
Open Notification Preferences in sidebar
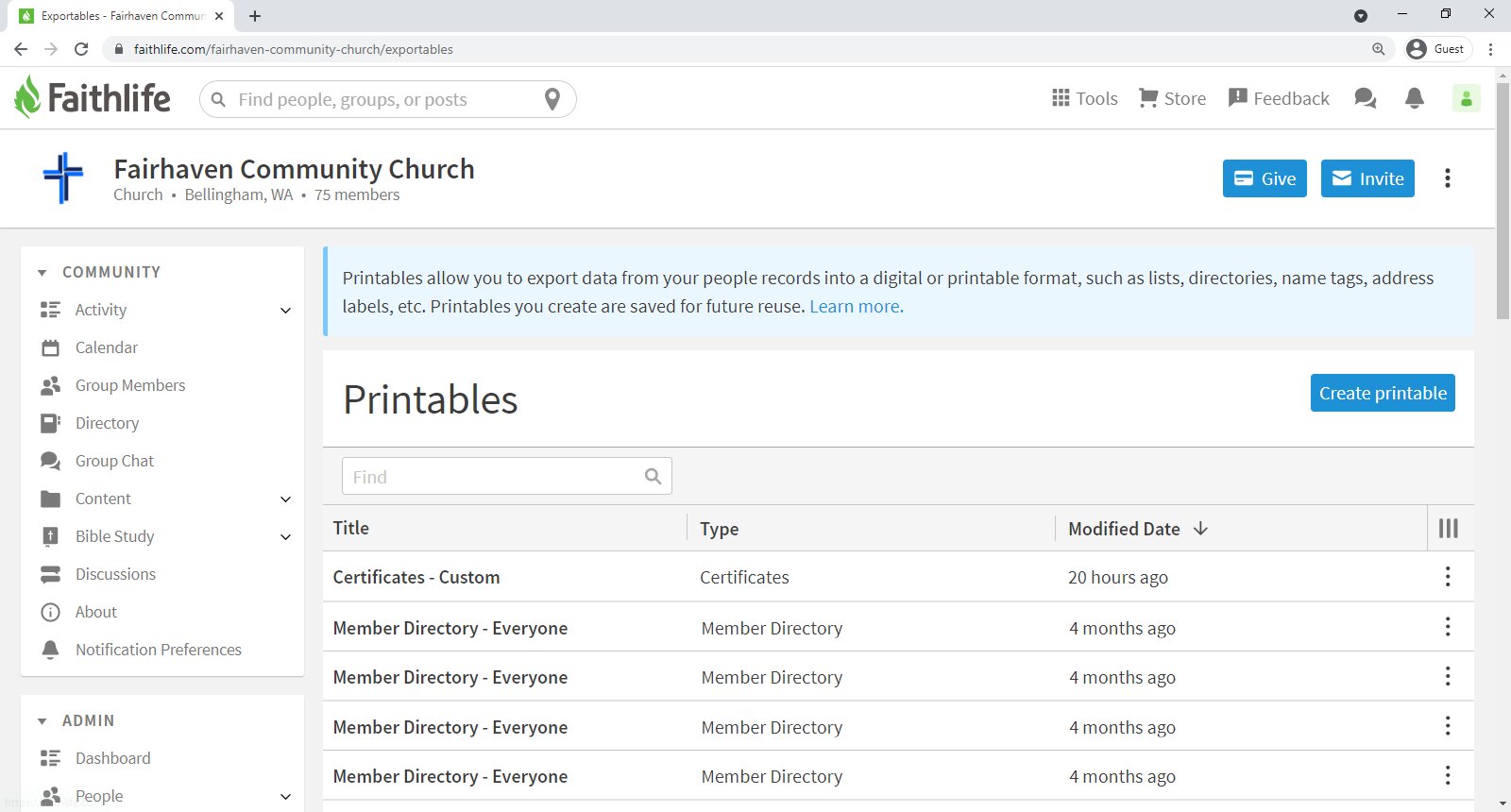click(x=159, y=650)
